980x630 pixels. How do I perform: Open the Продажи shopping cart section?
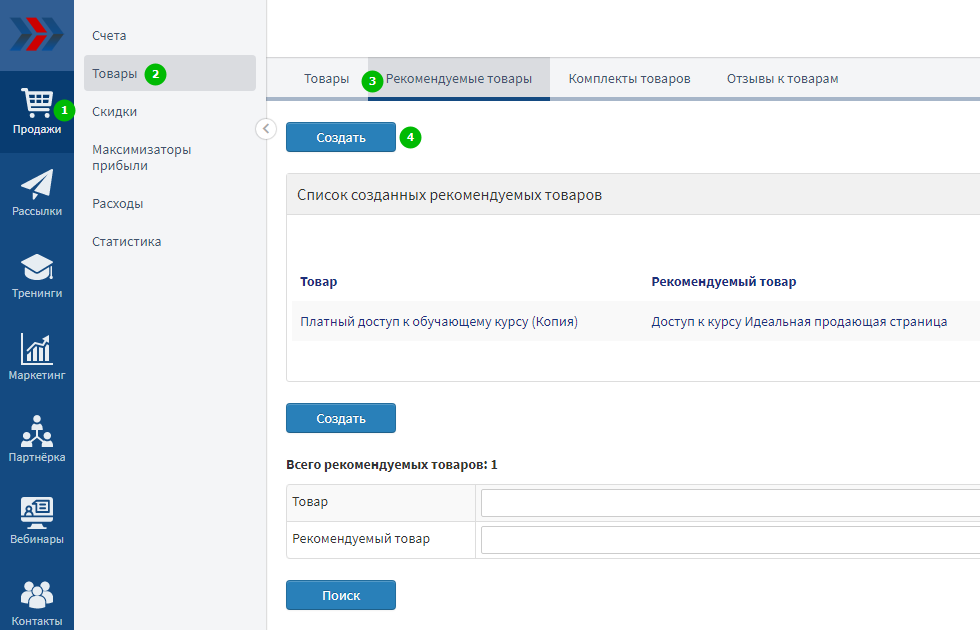pos(37,111)
